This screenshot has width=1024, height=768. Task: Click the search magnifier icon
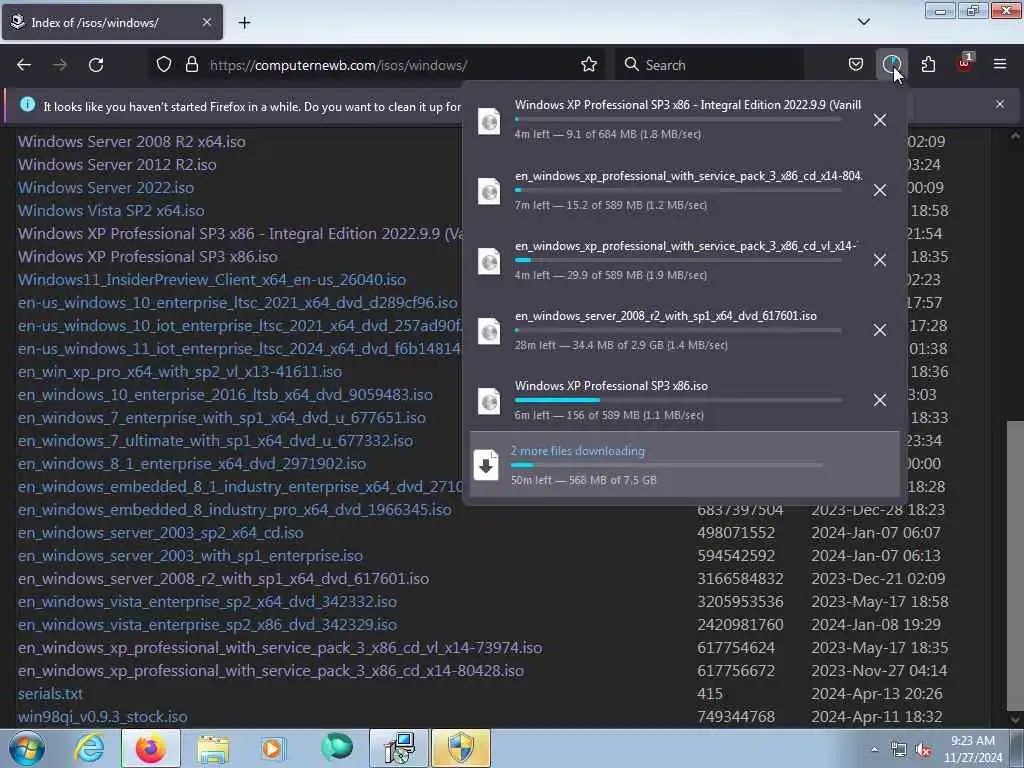tap(631, 65)
